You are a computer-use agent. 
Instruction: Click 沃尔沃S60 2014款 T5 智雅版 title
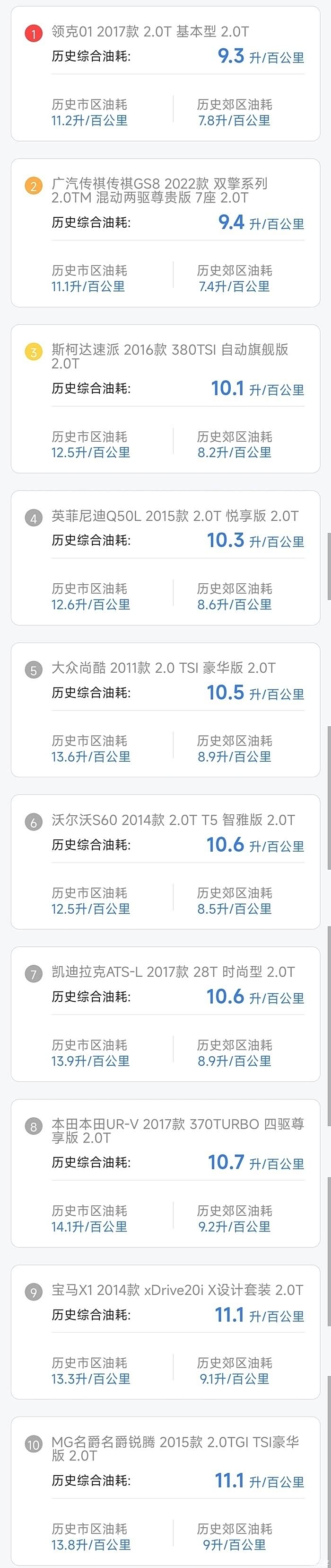tap(174, 820)
